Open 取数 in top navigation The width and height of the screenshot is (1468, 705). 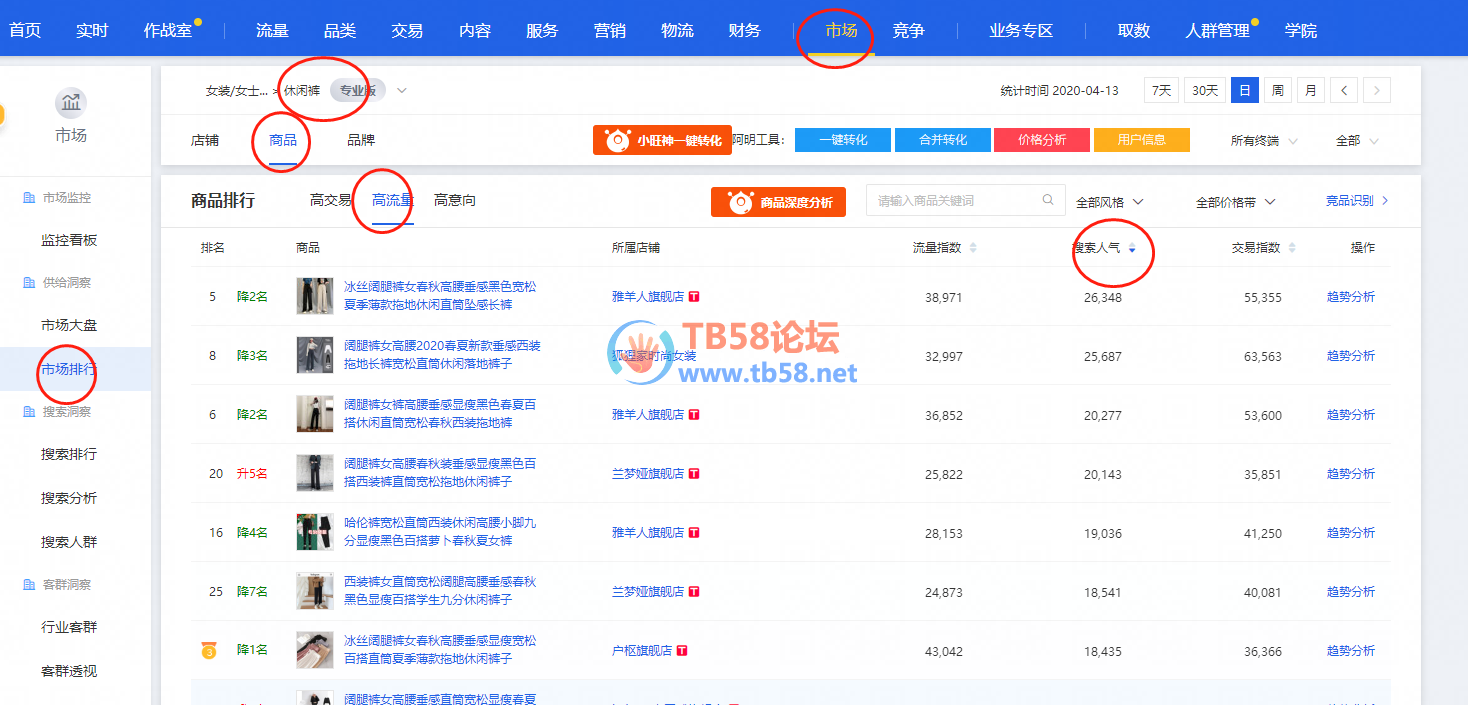click(1134, 31)
